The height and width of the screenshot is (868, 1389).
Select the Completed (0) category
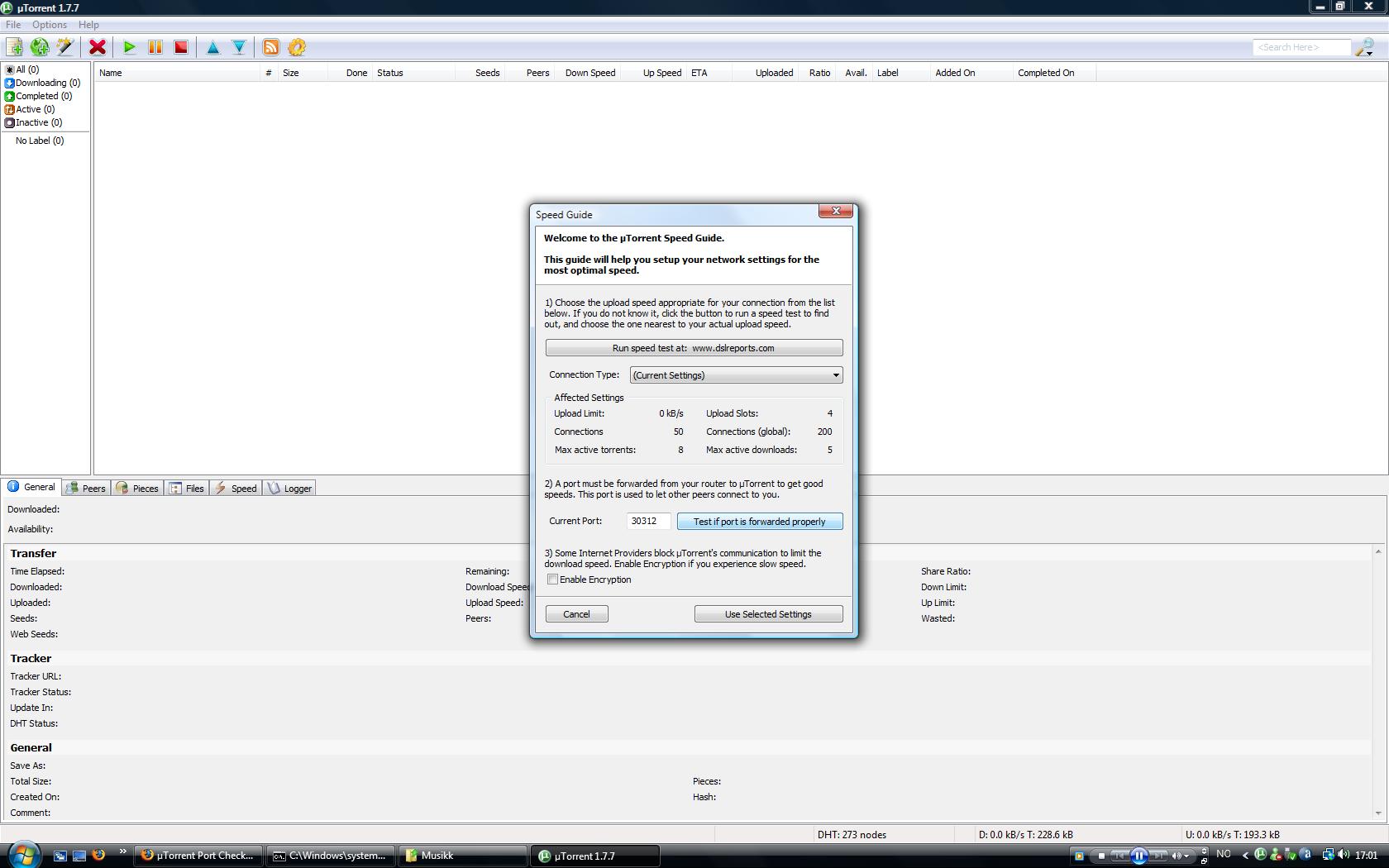[39, 96]
